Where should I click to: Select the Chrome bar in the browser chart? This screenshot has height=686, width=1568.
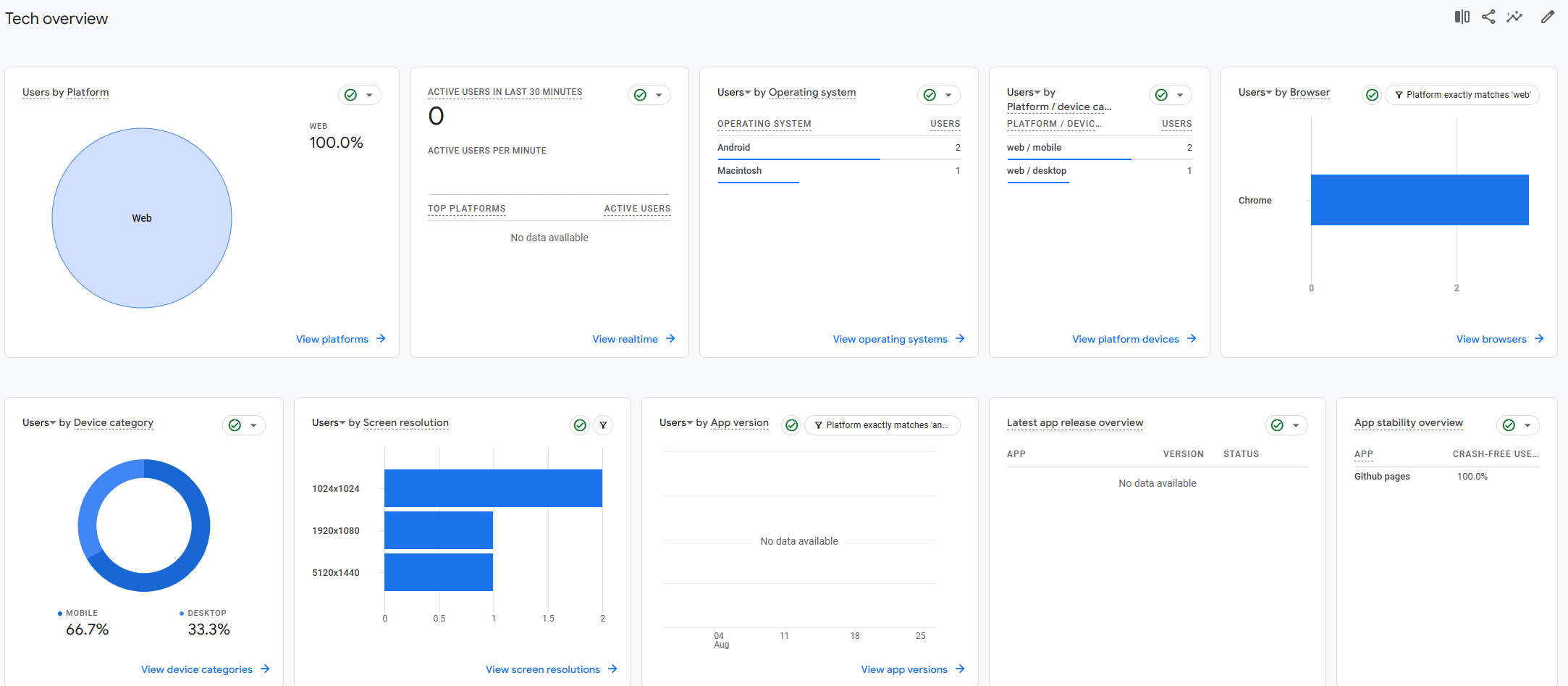[1419, 199]
